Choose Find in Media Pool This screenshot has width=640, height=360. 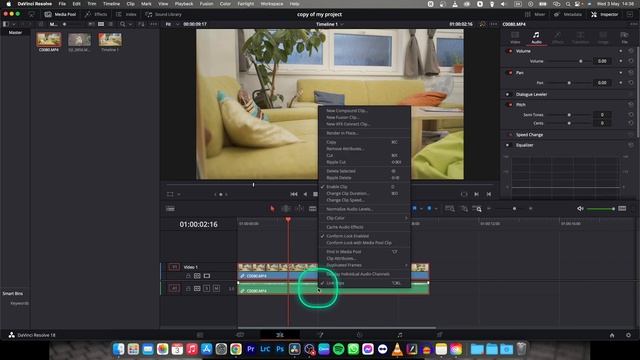(364, 252)
